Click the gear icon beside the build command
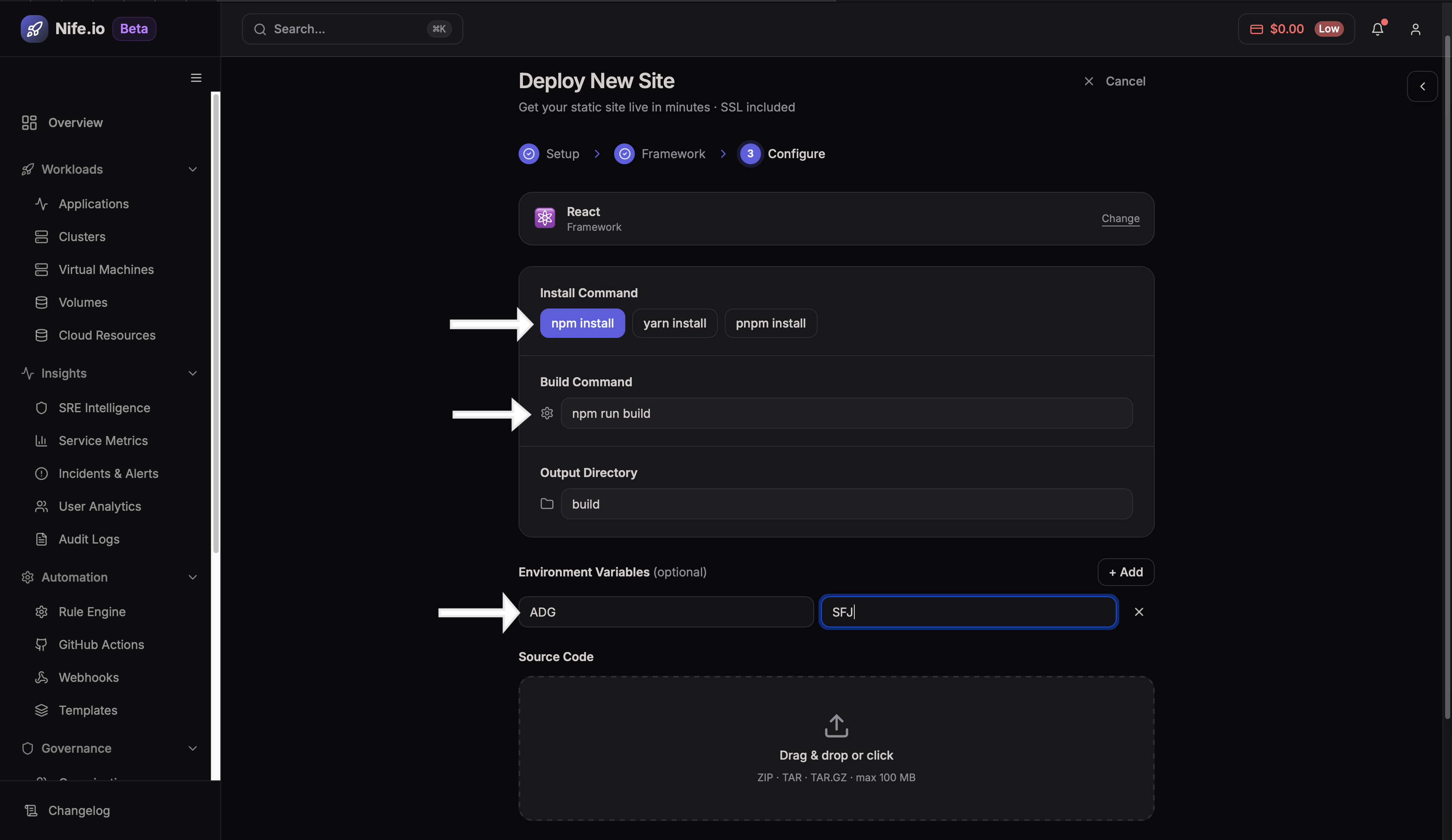 point(547,413)
